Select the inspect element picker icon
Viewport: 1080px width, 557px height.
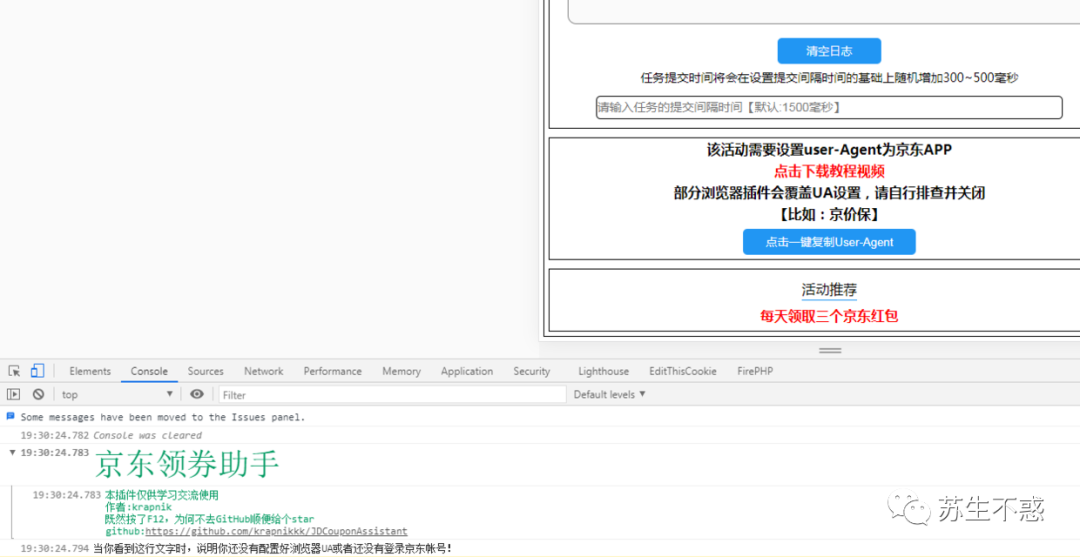14,371
